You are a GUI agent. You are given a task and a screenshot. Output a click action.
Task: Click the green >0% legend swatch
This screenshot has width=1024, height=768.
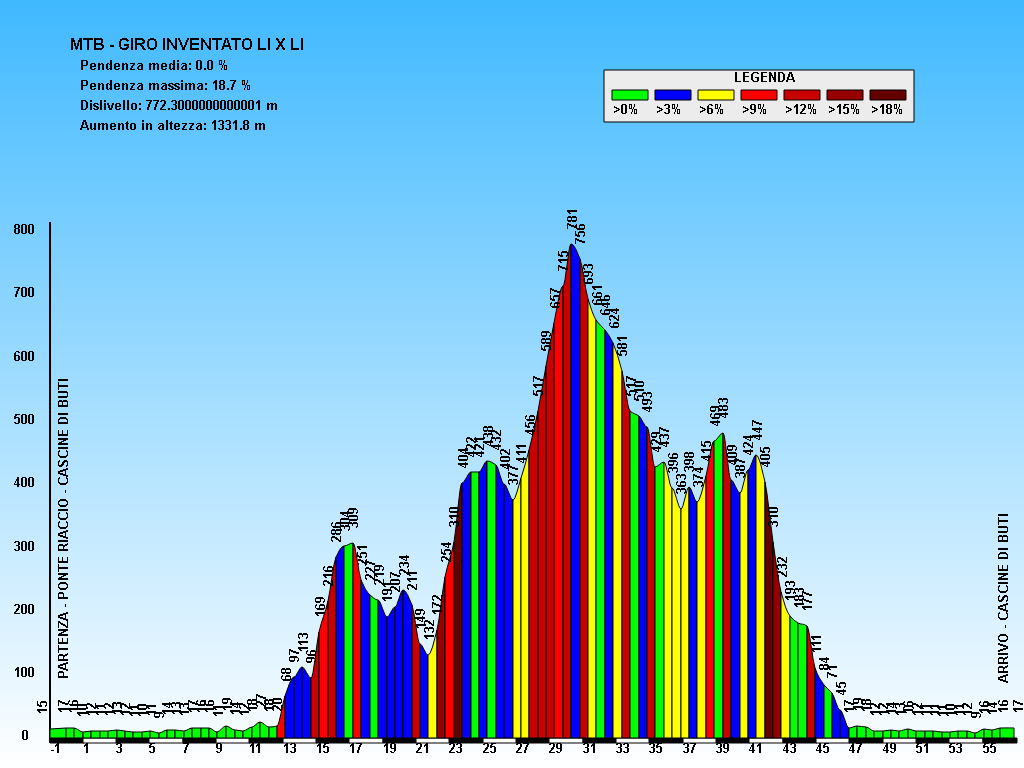629,94
